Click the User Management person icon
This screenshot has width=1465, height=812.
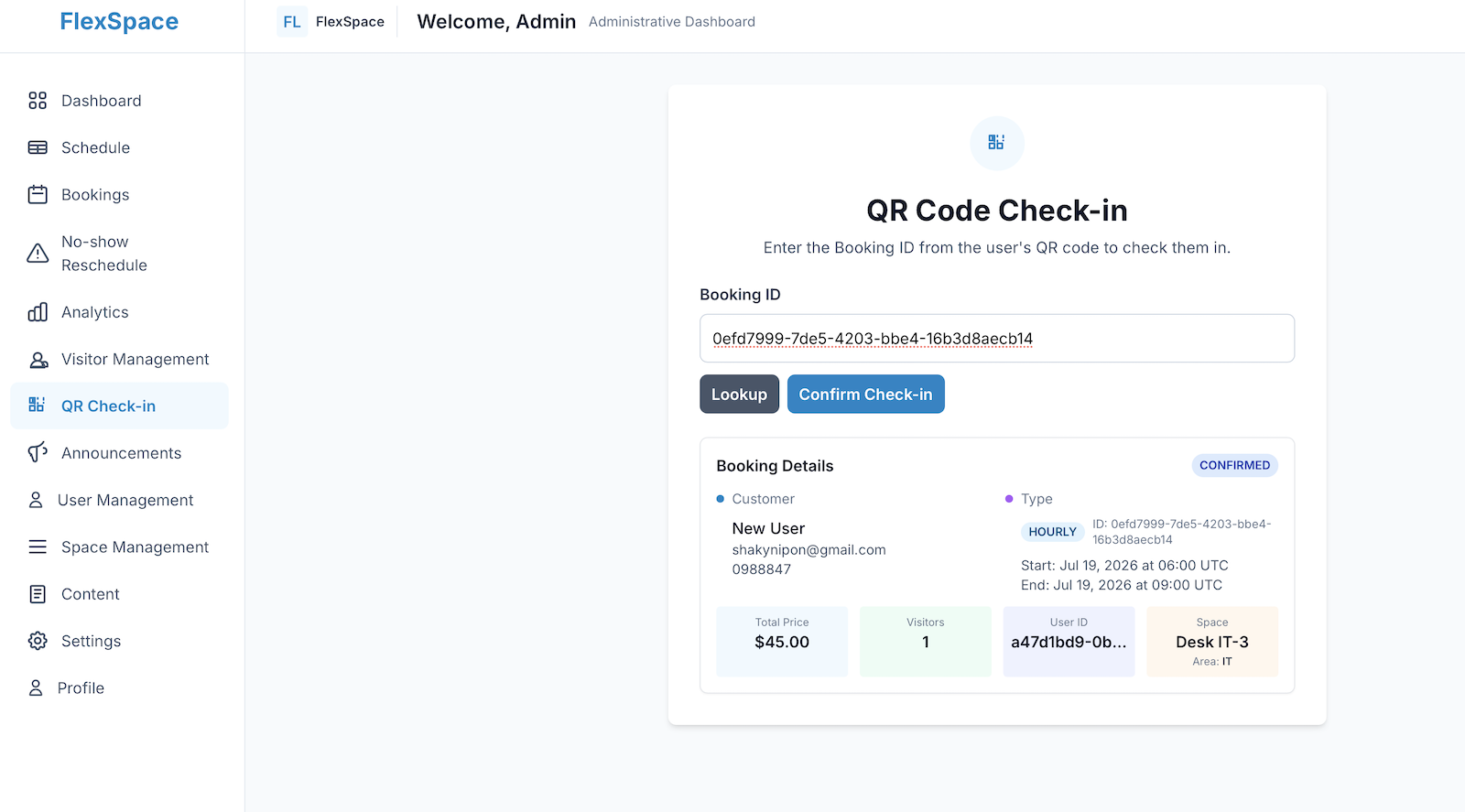tap(36, 500)
